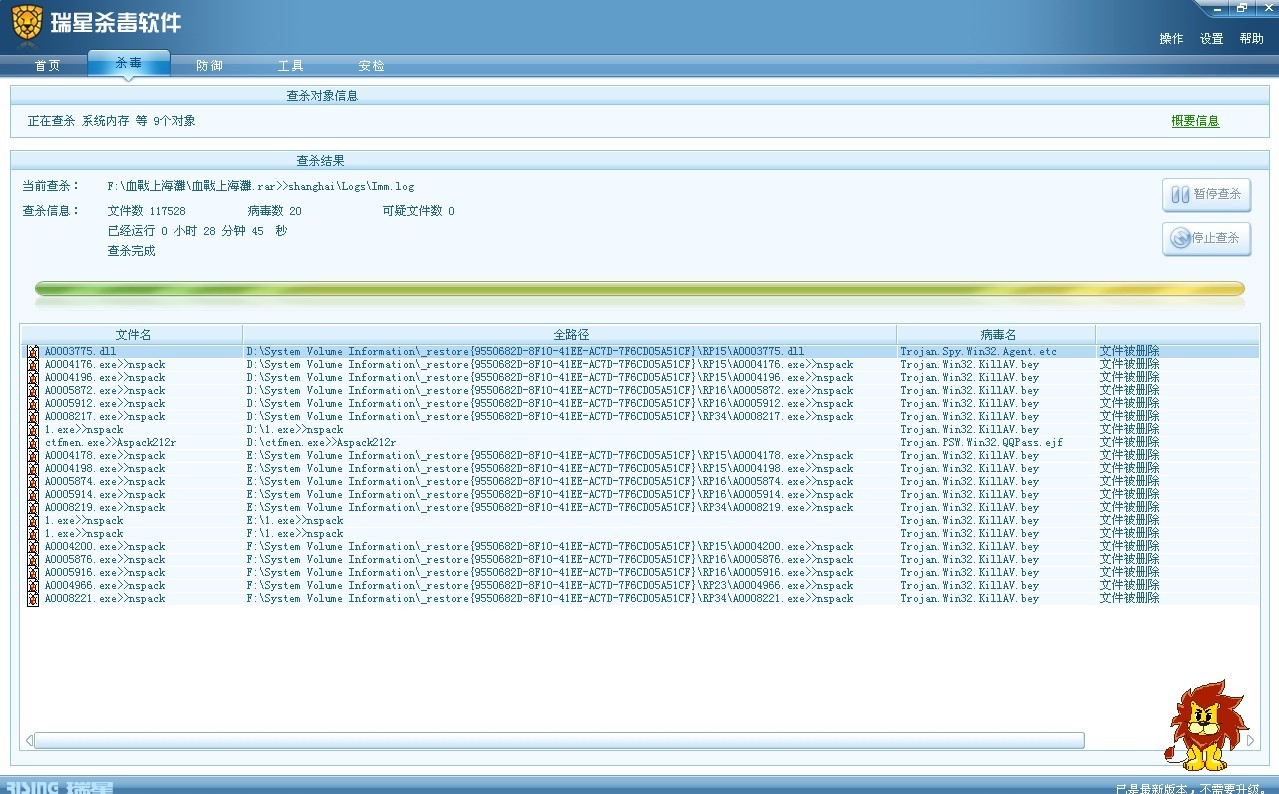Click the 停止查杀 stop scan button
Image resolution: width=1279 pixels, height=794 pixels.
click(x=1206, y=239)
